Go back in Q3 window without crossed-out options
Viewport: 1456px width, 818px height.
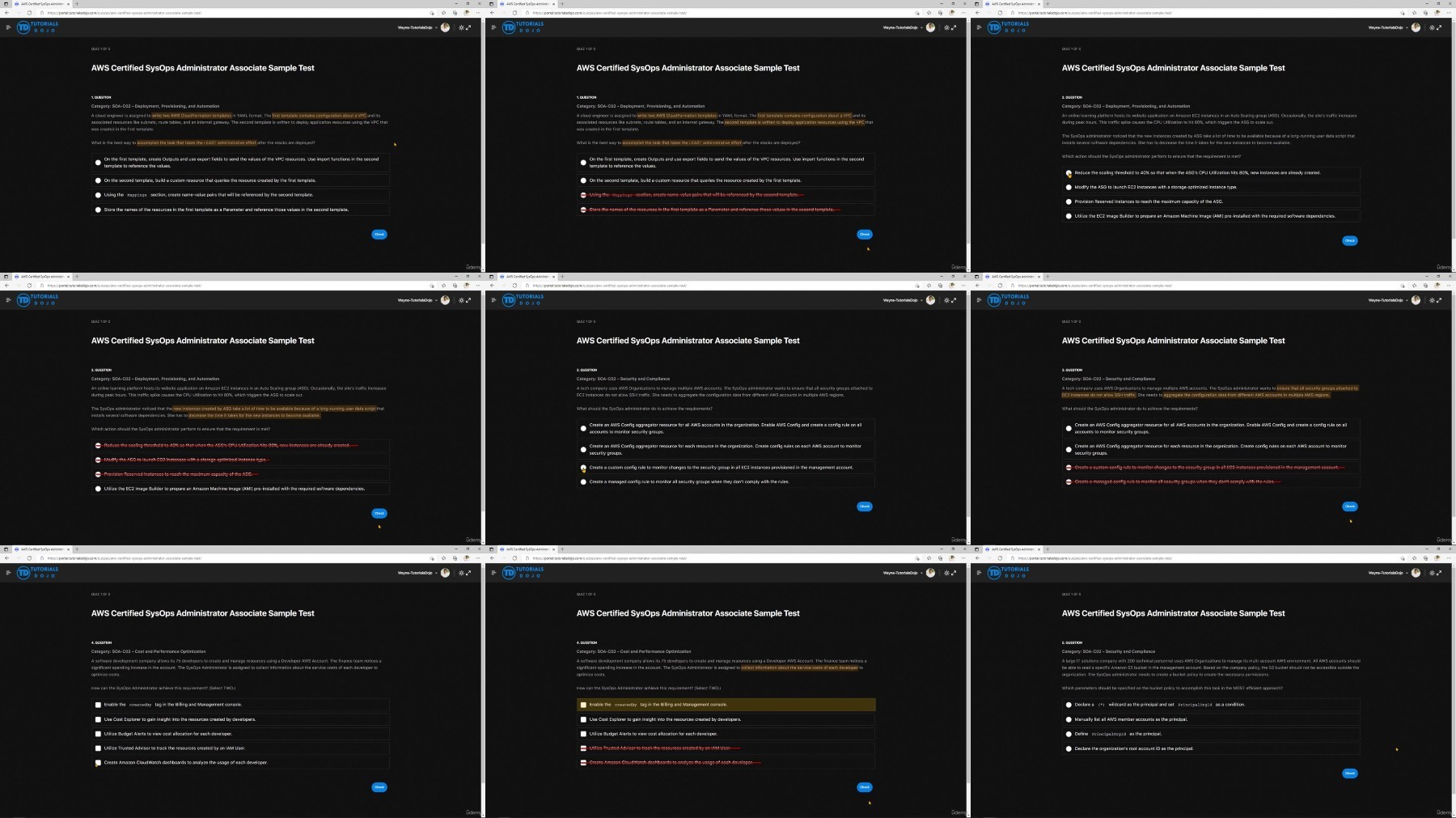pos(492,286)
